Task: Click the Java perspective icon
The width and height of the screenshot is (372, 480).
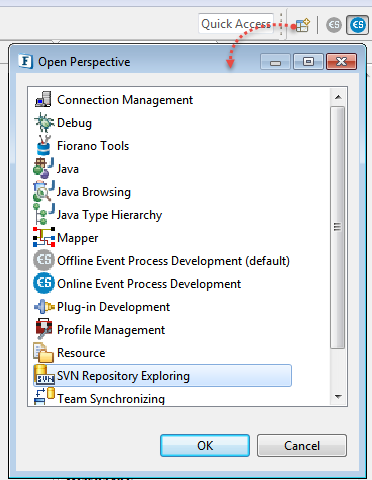Action: (43, 168)
